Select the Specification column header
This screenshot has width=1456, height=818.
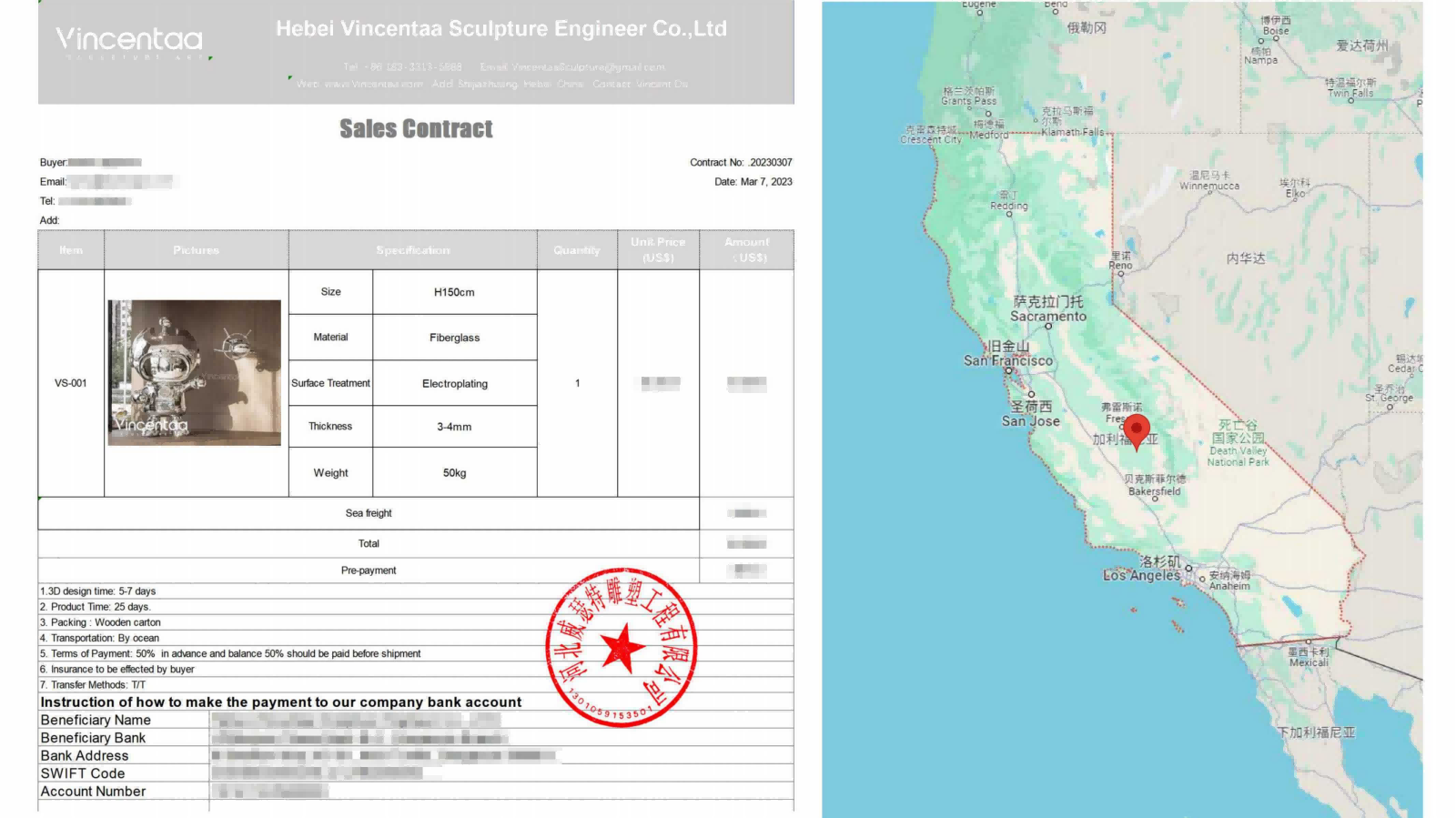(412, 250)
